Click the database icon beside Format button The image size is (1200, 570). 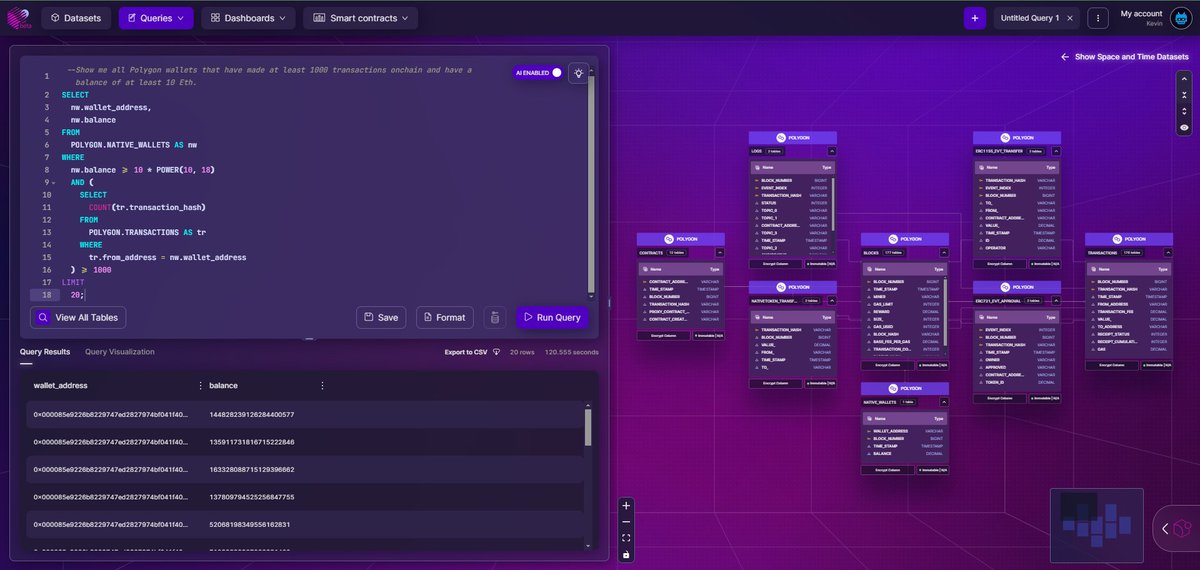(x=493, y=317)
